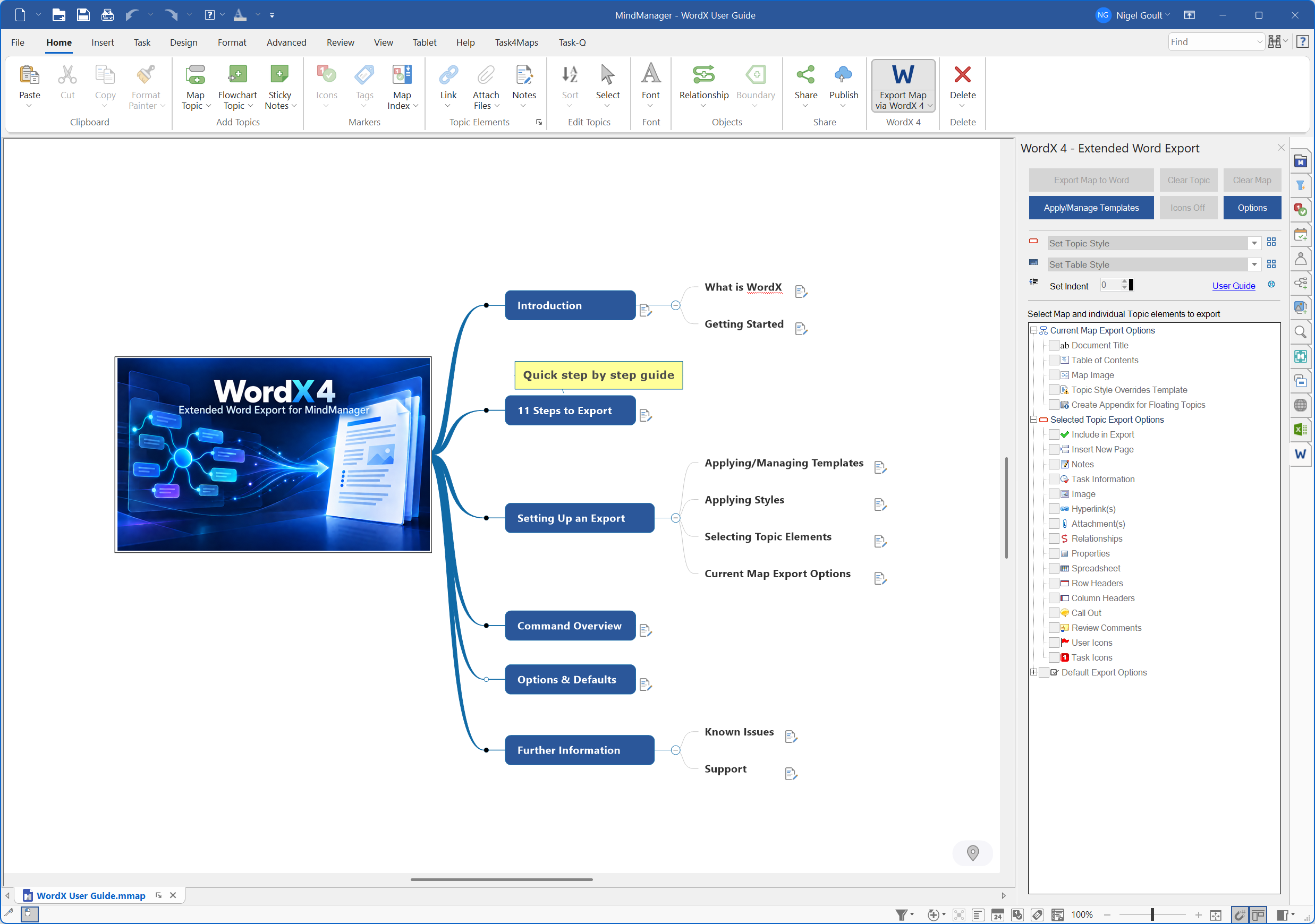This screenshot has height=924, width=1315.
Task: Toggle Include in Export checkbox
Action: pos(1053,434)
